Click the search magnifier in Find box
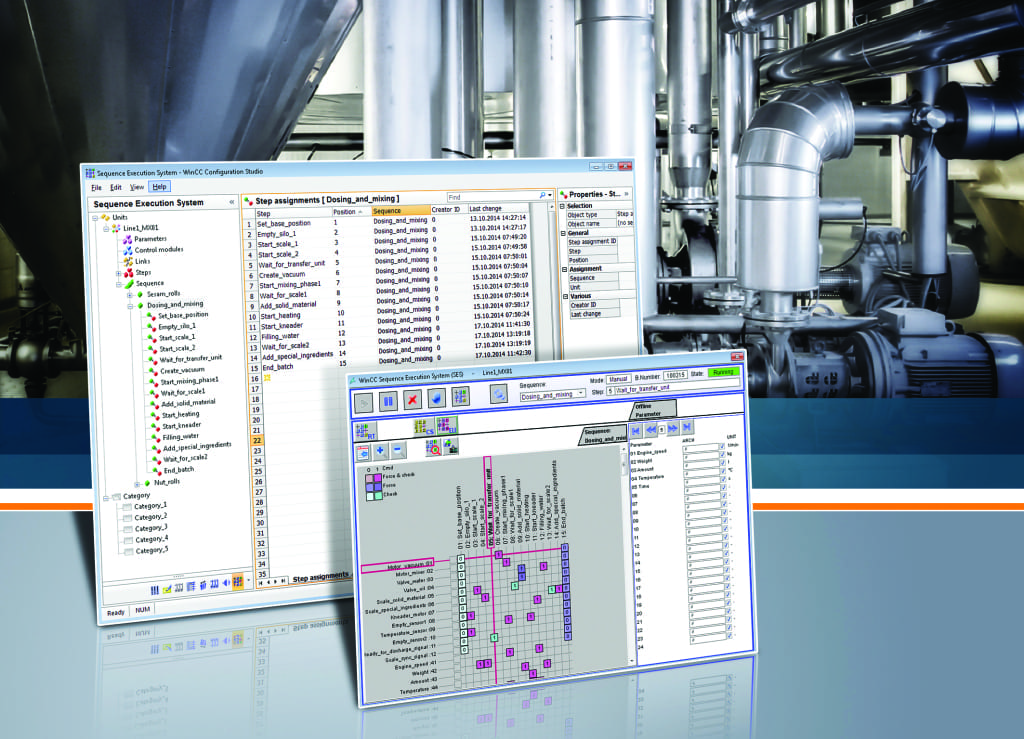This screenshot has width=1024, height=739. (542, 195)
